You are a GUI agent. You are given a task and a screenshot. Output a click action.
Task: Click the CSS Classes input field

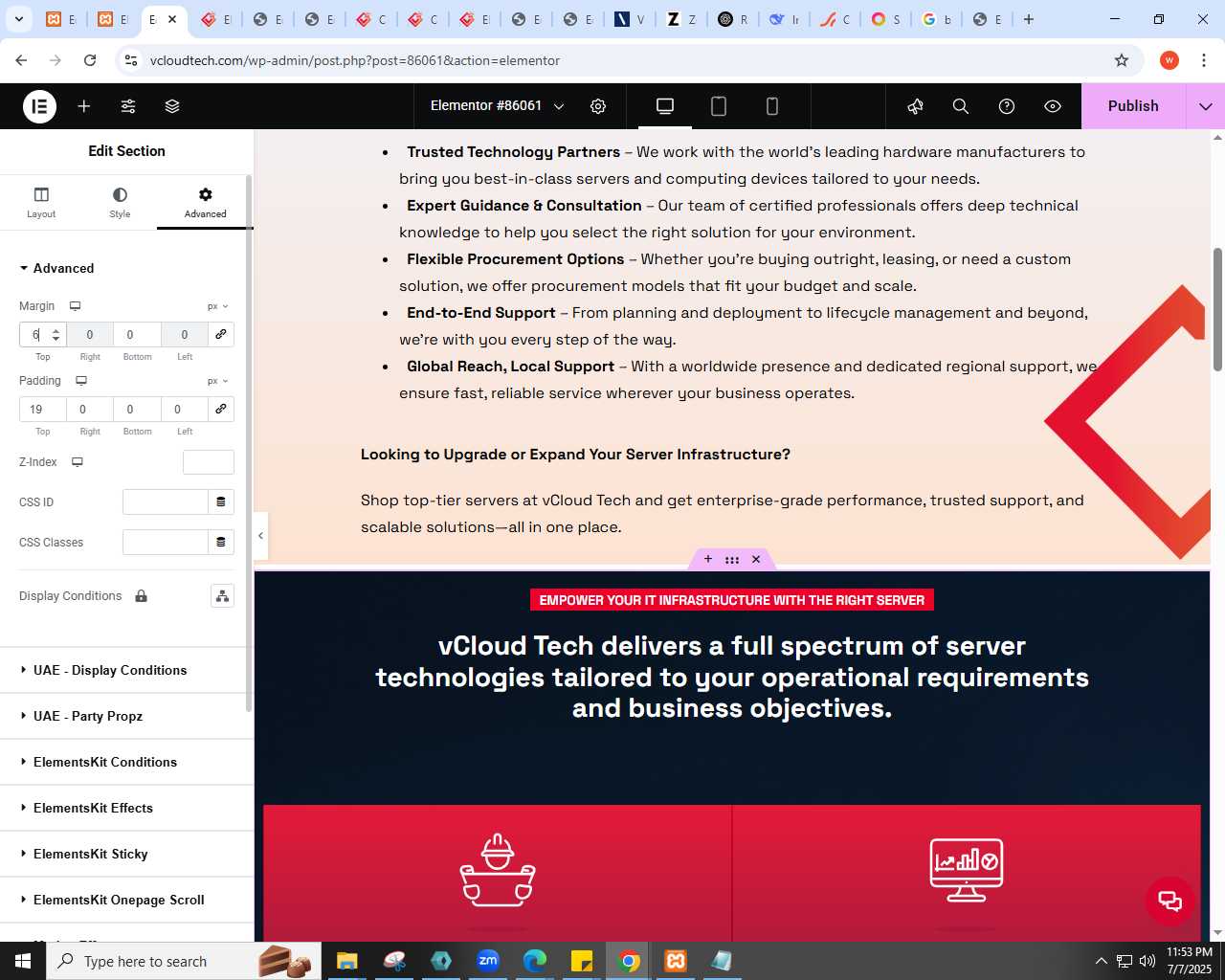click(x=166, y=542)
